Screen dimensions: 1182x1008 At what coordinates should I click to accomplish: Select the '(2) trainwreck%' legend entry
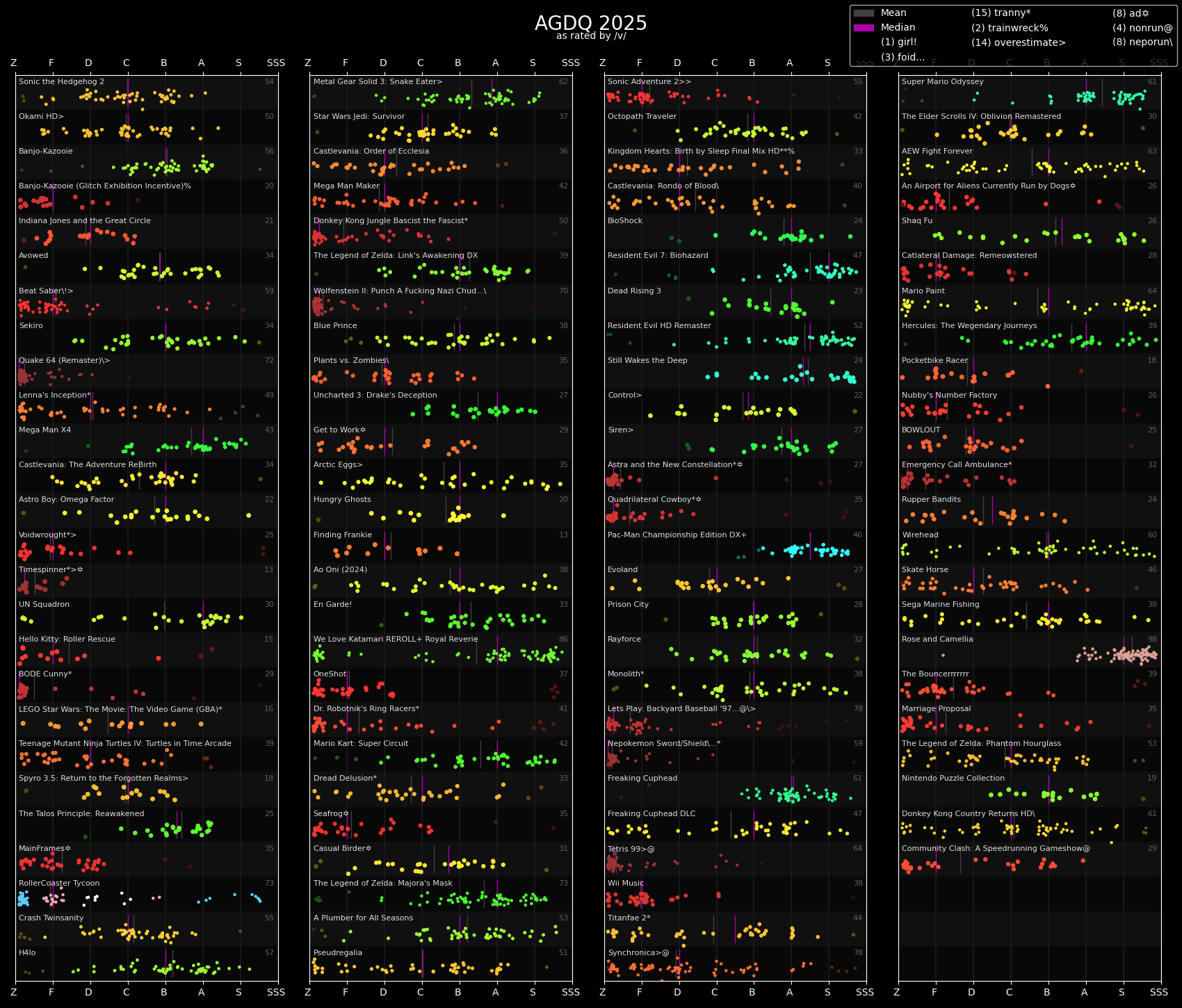click(1010, 28)
